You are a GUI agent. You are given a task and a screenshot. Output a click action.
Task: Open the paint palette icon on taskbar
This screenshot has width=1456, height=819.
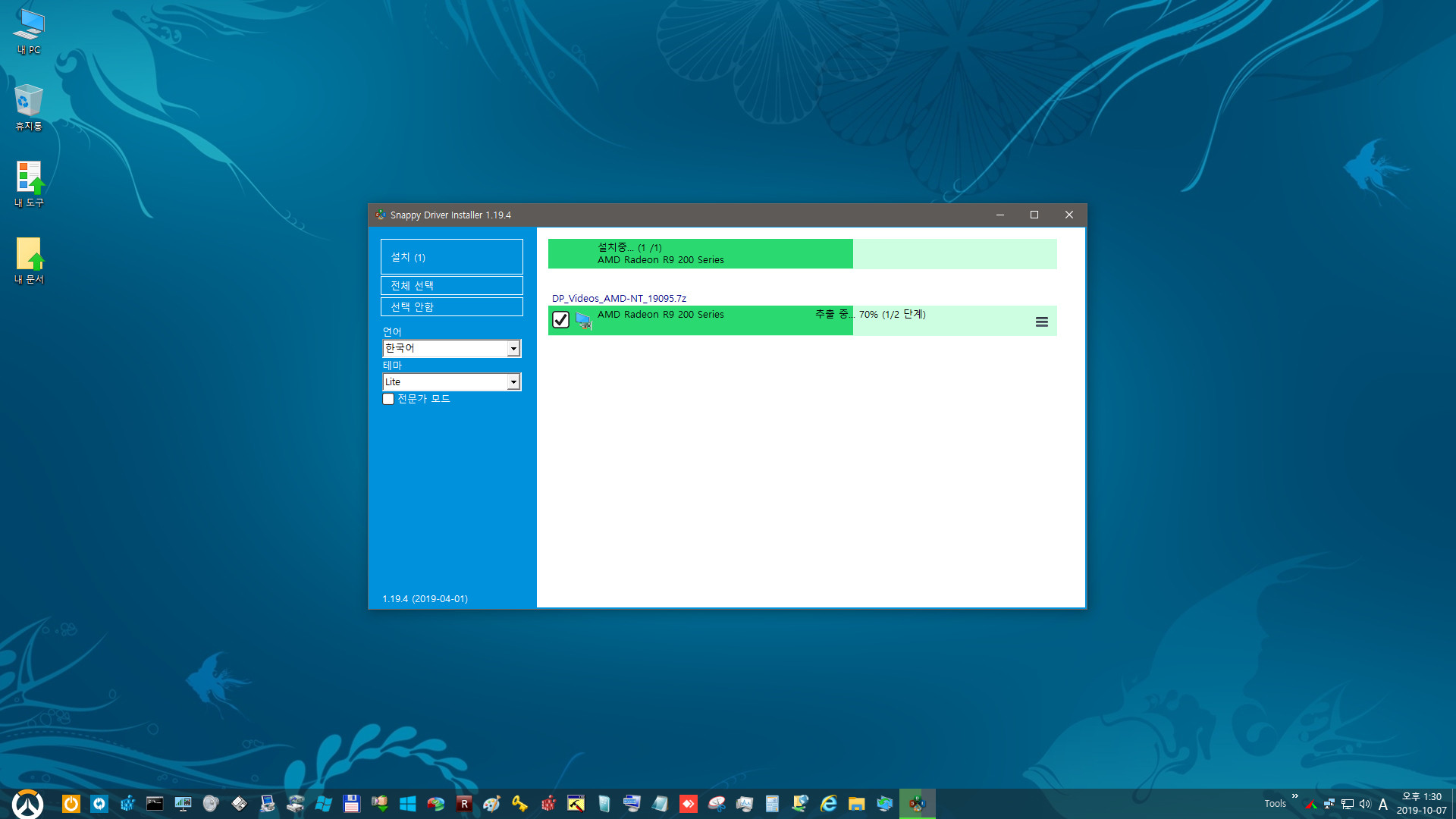[x=491, y=804]
